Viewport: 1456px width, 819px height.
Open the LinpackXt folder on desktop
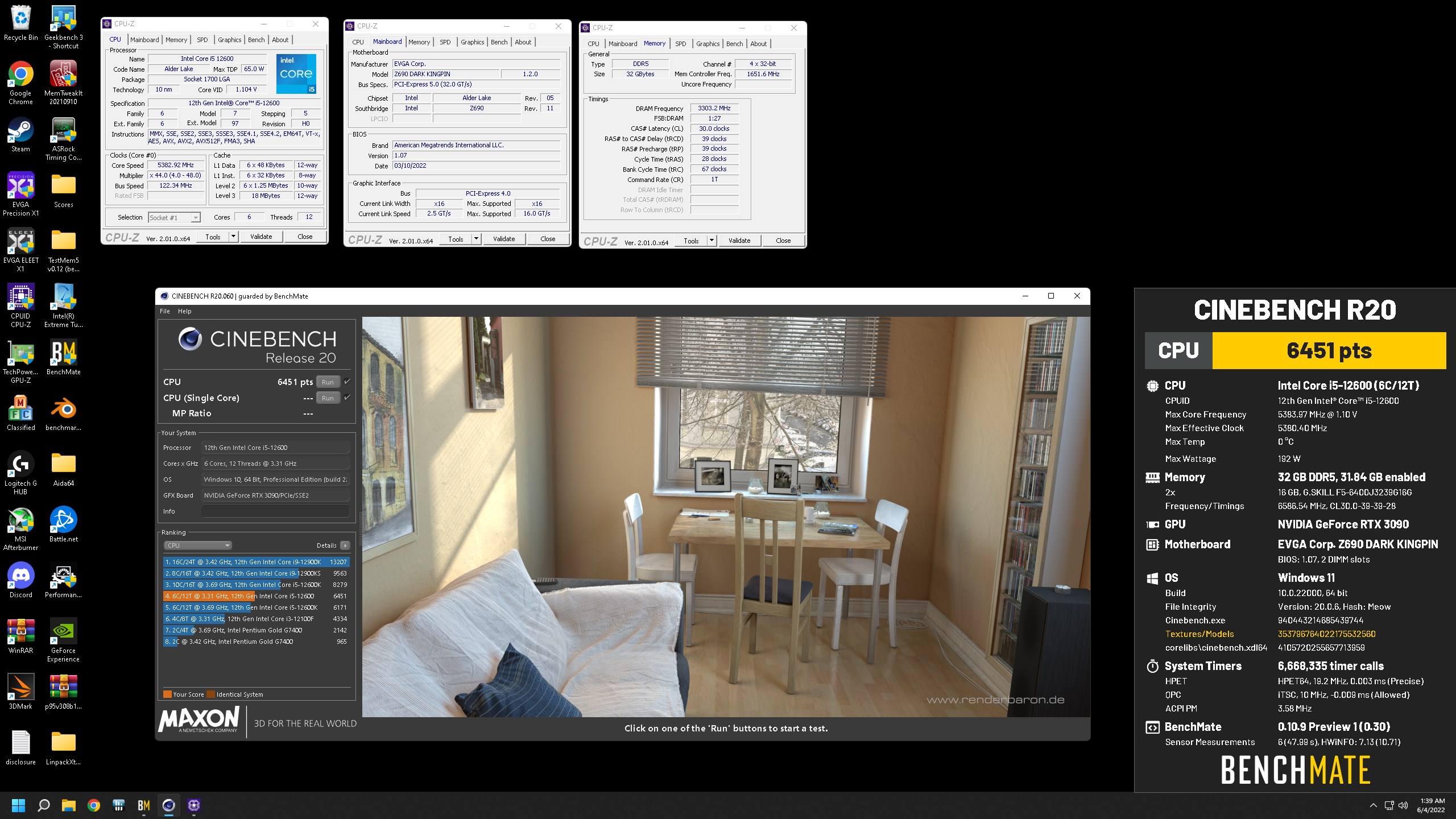coord(63,747)
